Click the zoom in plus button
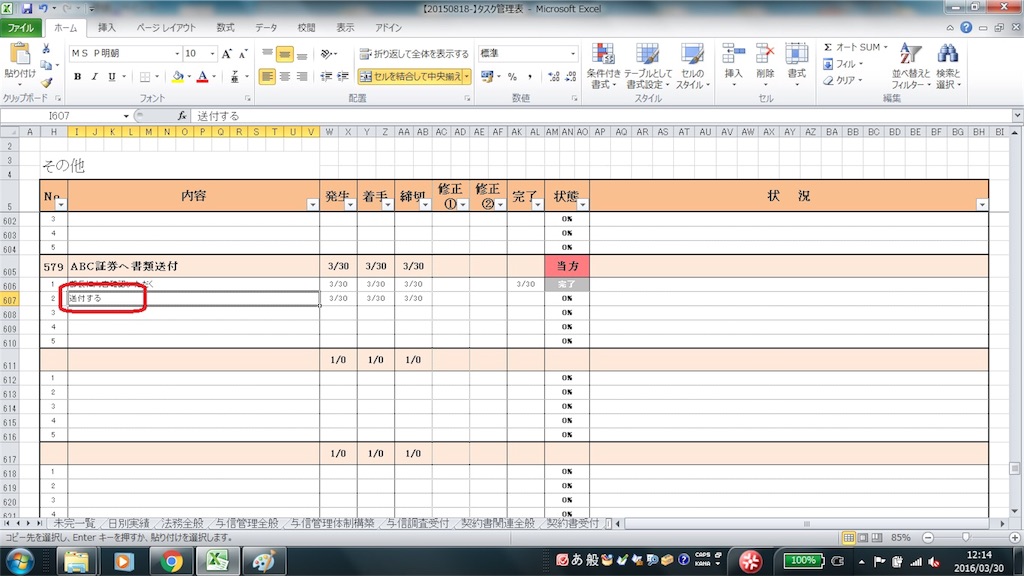This screenshot has width=1024, height=576. click(1015, 537)
